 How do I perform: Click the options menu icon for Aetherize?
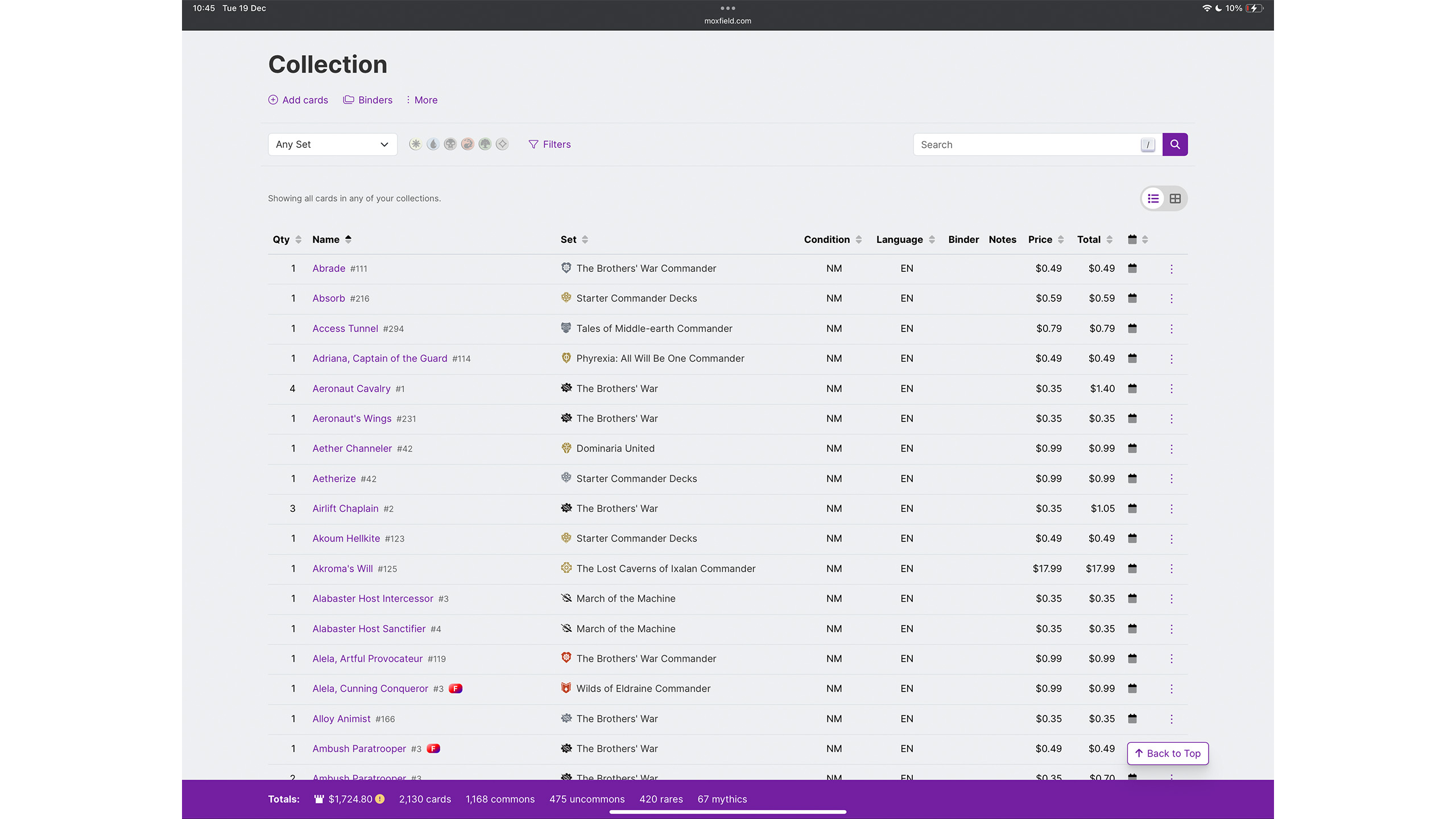click(x=1172, y=478)
